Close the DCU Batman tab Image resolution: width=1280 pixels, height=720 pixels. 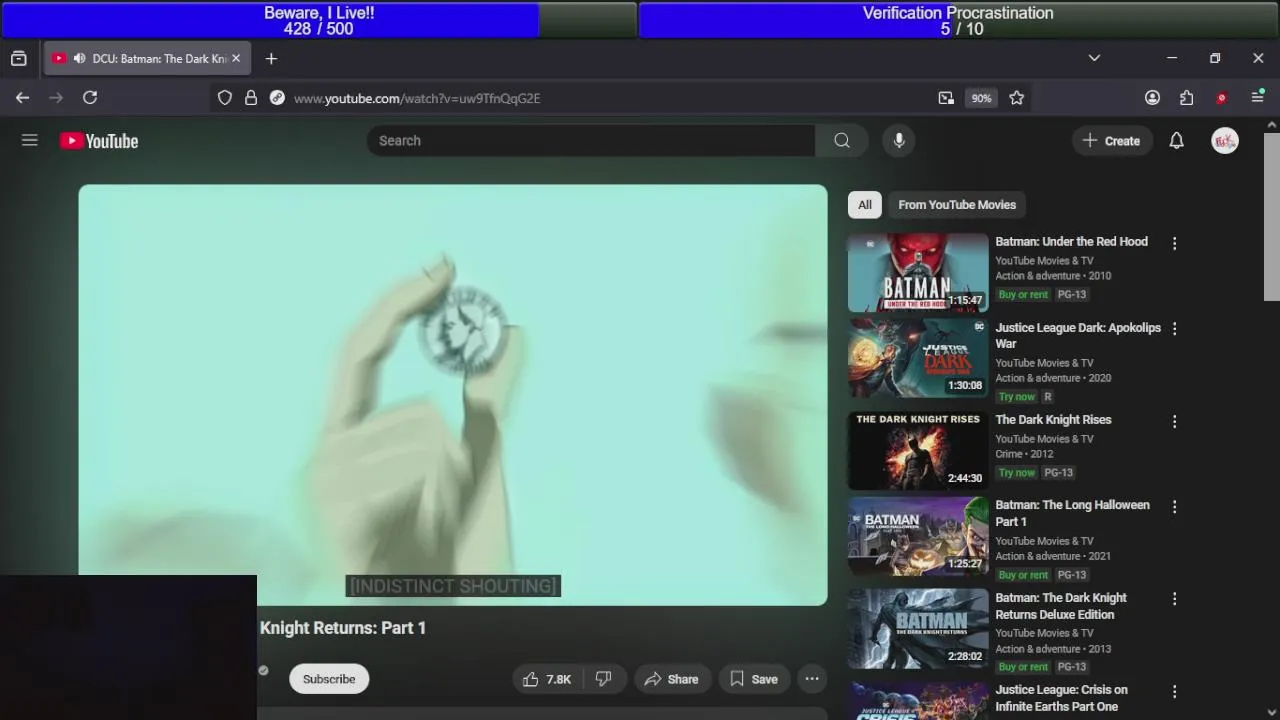coord(236,59)
